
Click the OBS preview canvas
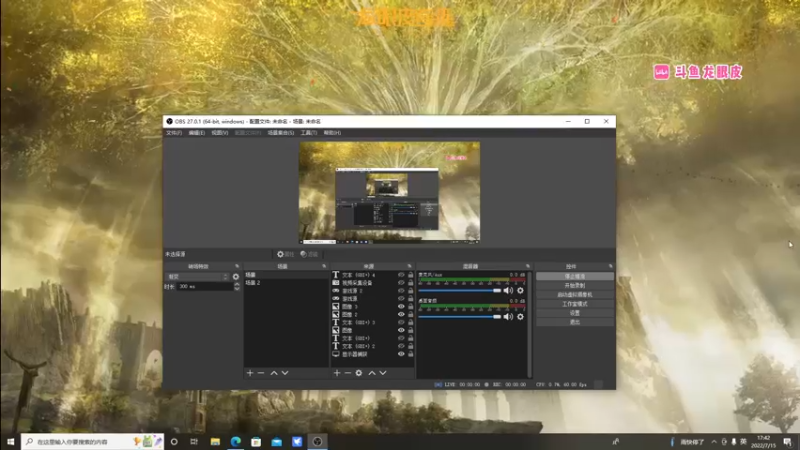389,193
